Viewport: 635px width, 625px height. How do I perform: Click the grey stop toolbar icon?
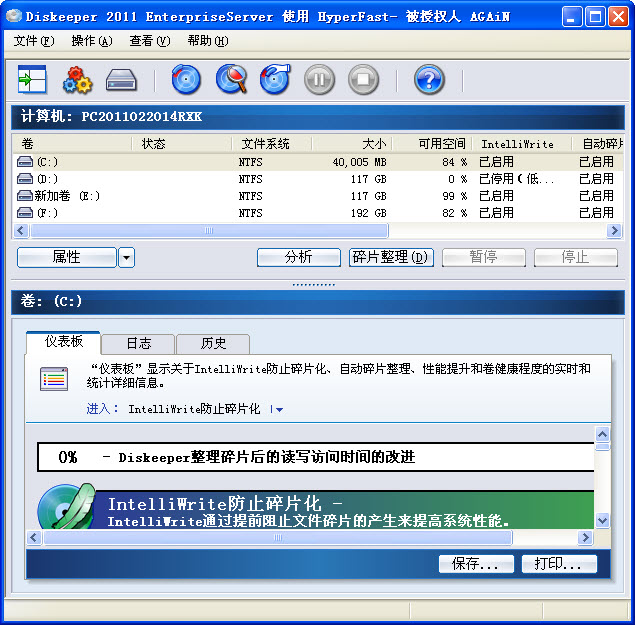(363, 80)
